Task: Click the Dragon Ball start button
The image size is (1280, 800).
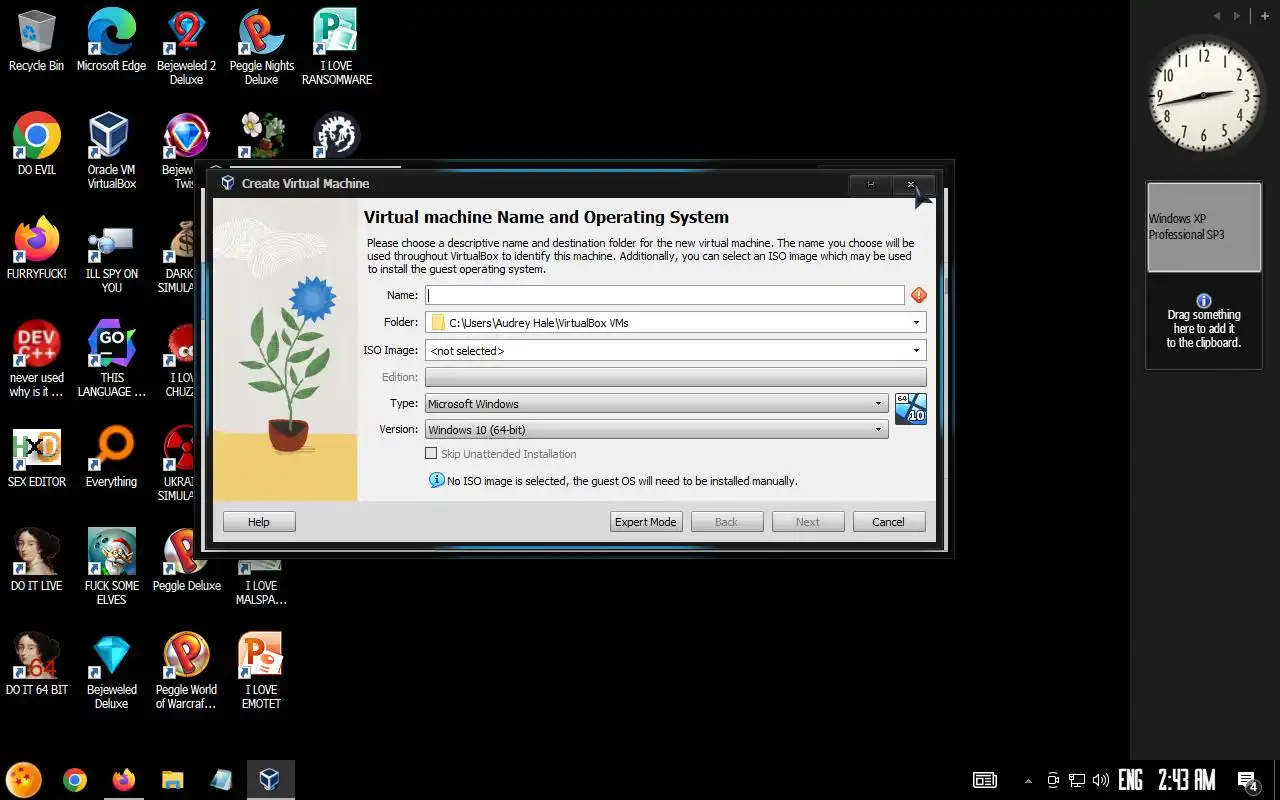Action: pos(24,779)
